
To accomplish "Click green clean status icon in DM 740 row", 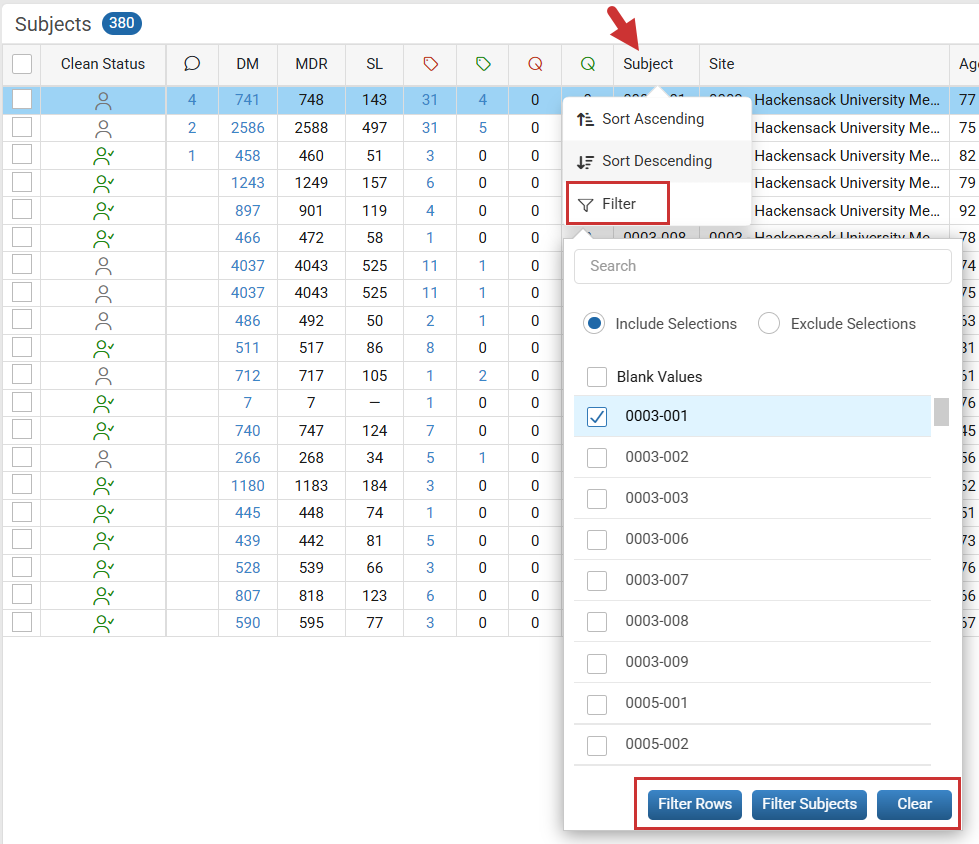I will pos(103,431).
